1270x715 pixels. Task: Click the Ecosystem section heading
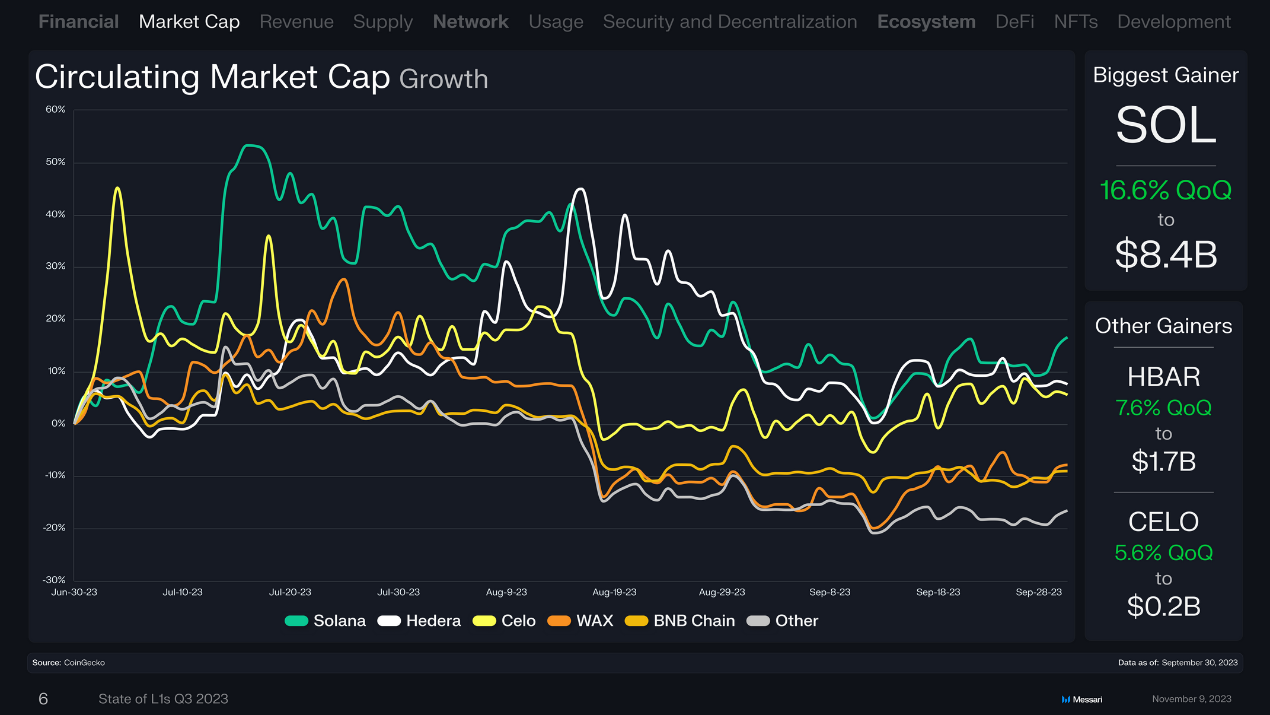point(925,21)
